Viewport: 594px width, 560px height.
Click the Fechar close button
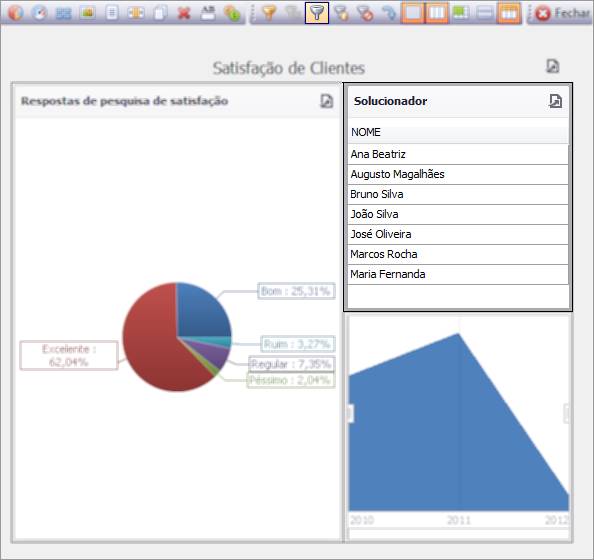562,13
